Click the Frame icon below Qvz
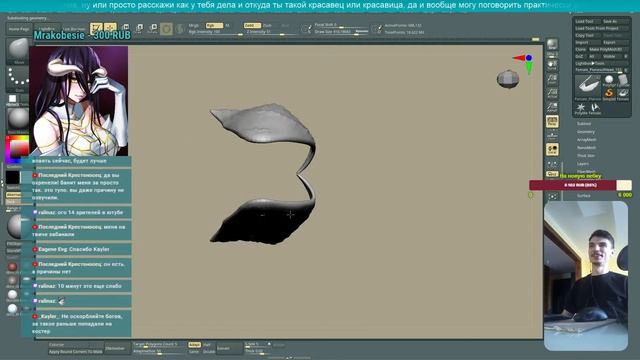This screenshot has width=640, height=360. 552,196
